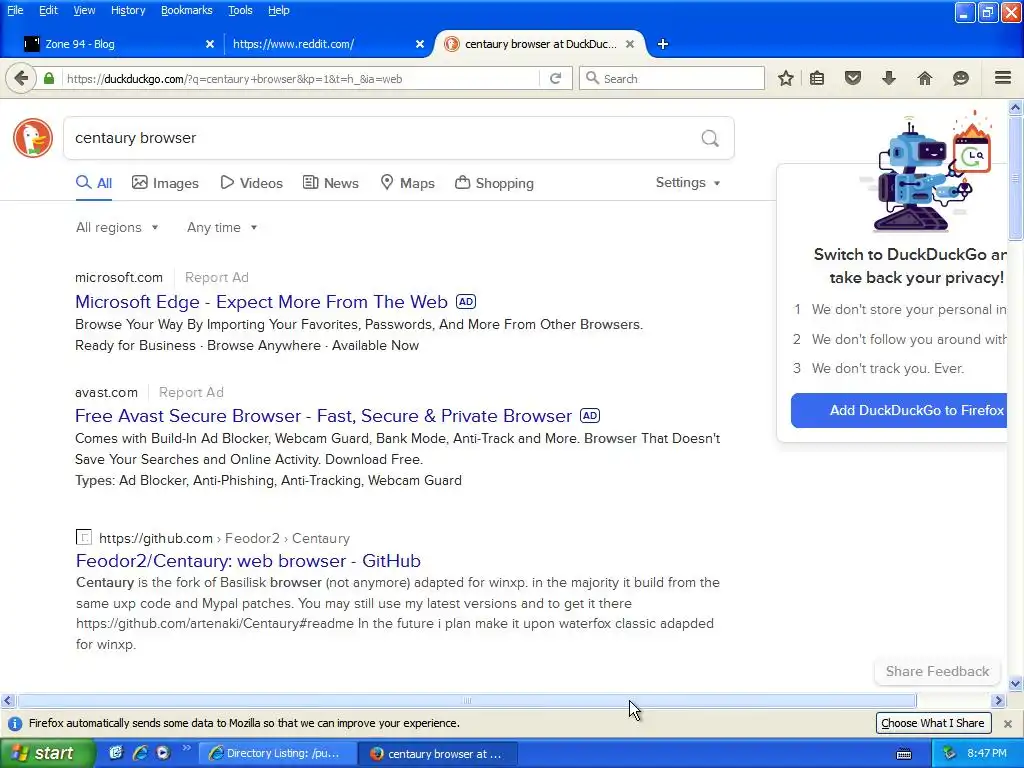
Task: Select the Videos search tab
Action: tap(251, 183)
